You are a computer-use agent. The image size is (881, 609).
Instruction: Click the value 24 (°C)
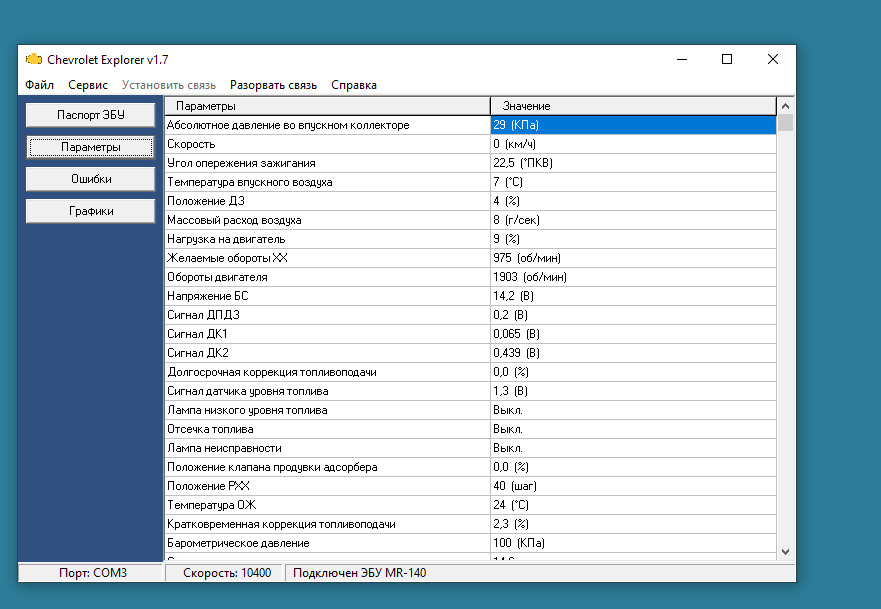[x=633, y=505]
